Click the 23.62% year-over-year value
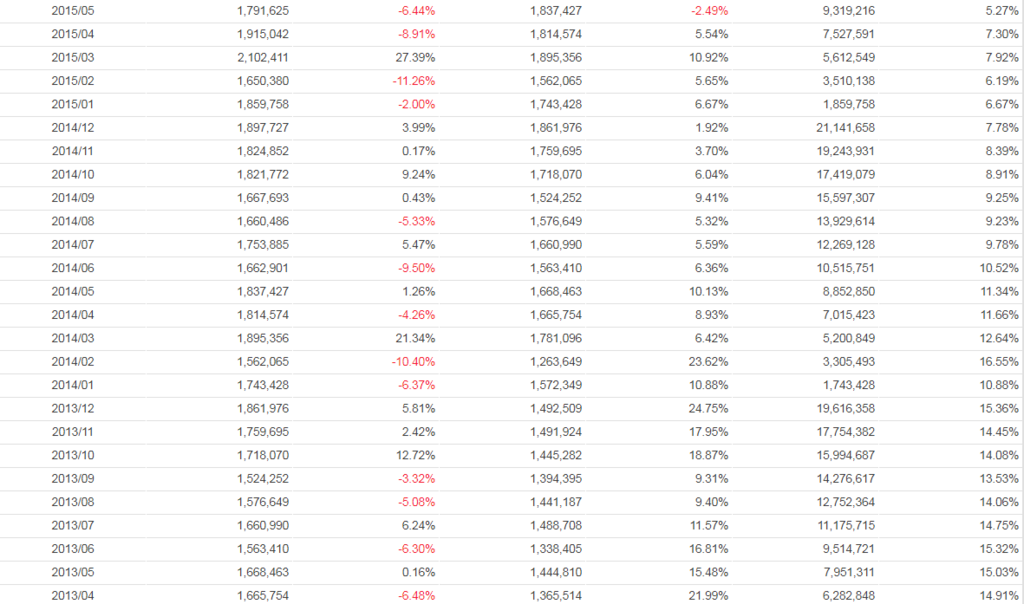 [707, 361]
